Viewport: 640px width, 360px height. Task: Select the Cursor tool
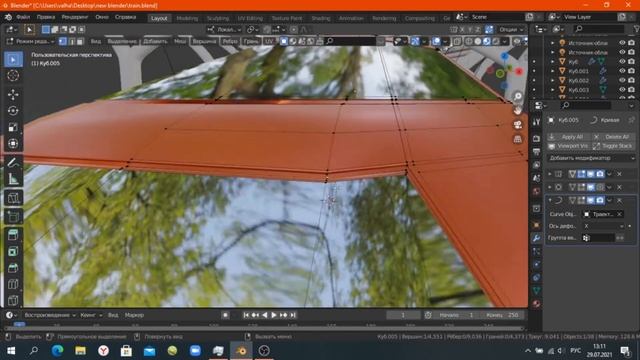[x=13, y=76]
